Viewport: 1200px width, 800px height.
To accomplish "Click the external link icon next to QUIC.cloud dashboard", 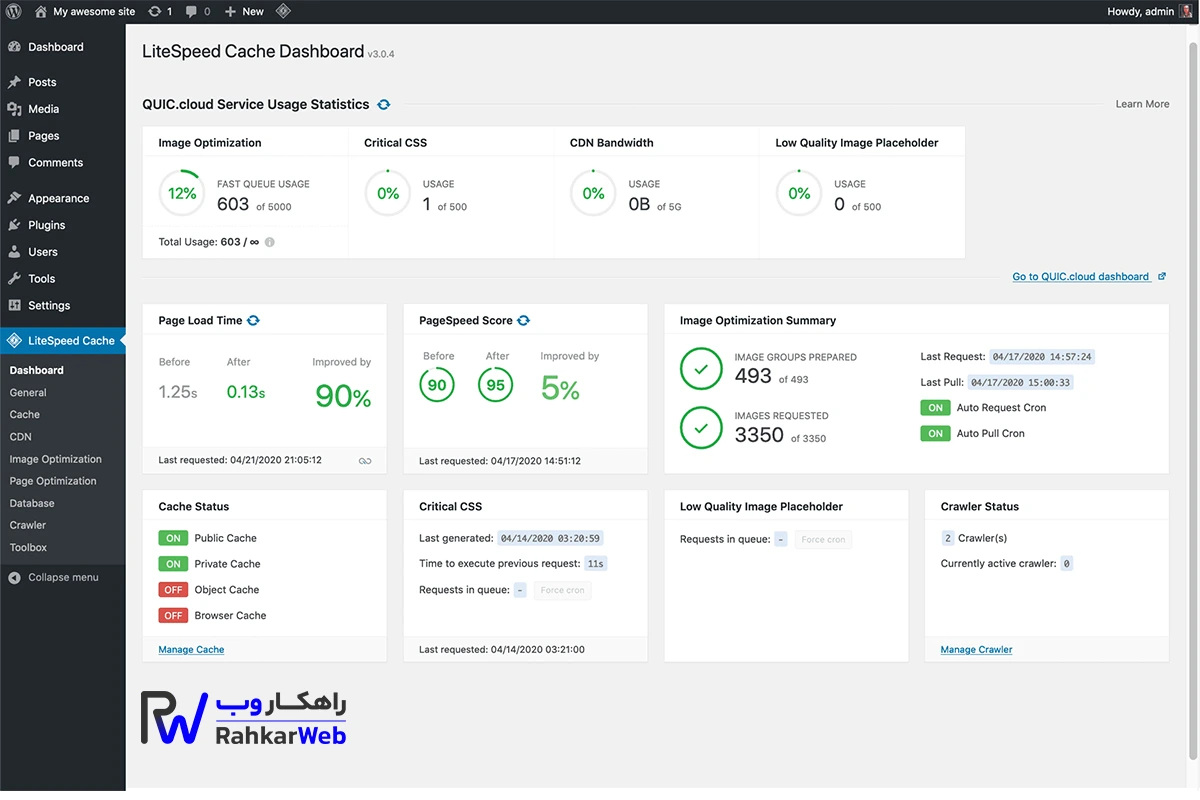I will [1161, 276].
